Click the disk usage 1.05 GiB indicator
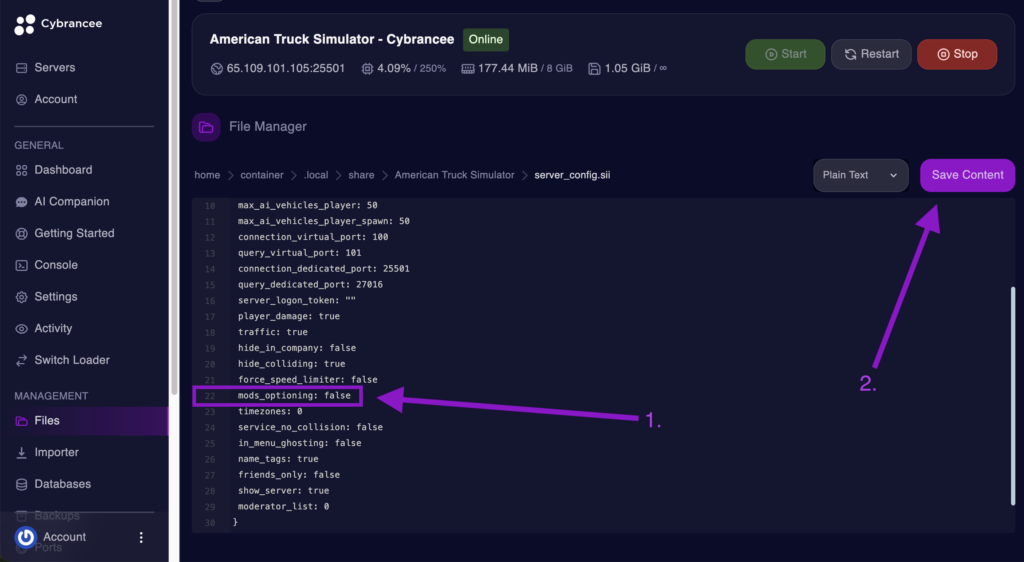The image size is (1024, 562). tap(627, 69)
